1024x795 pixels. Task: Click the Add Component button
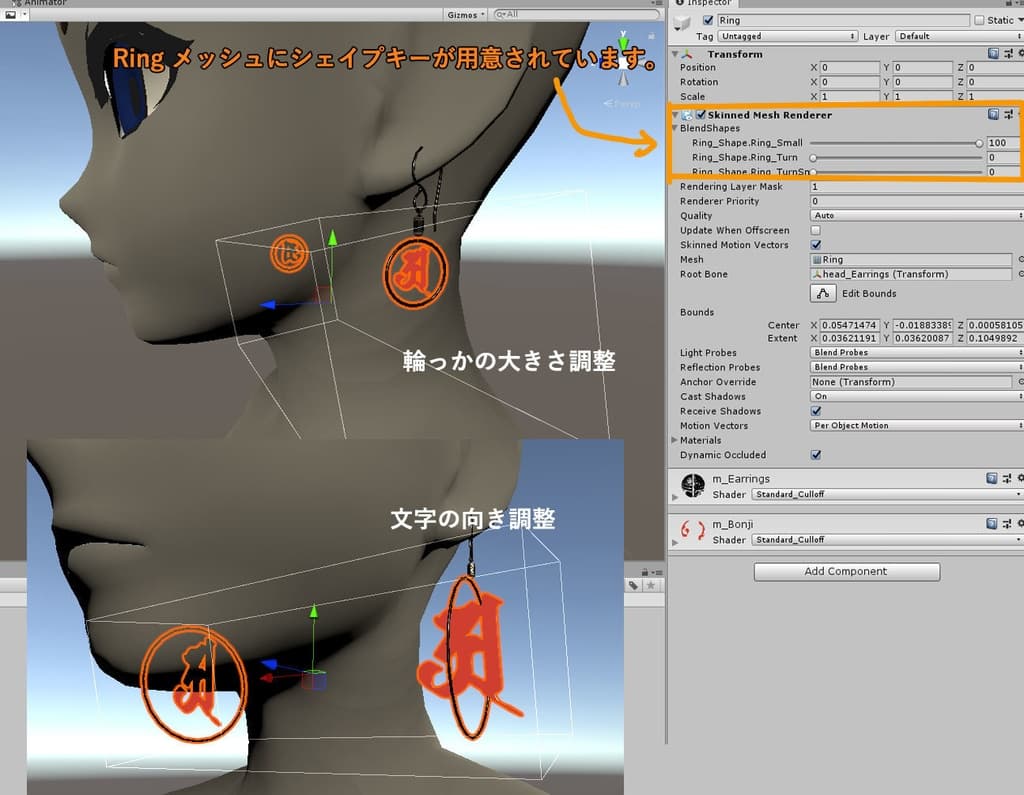click(x=846, y=572)
